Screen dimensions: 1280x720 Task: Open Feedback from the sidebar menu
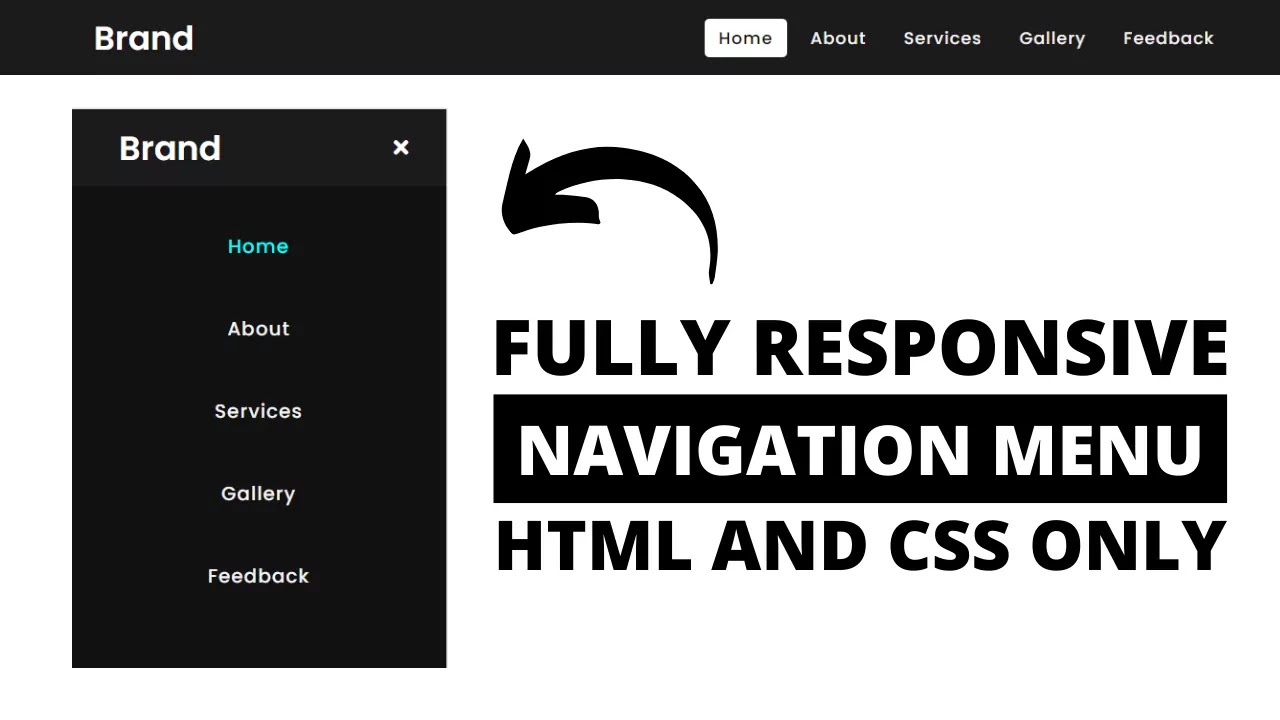click(x=258, y=575)
